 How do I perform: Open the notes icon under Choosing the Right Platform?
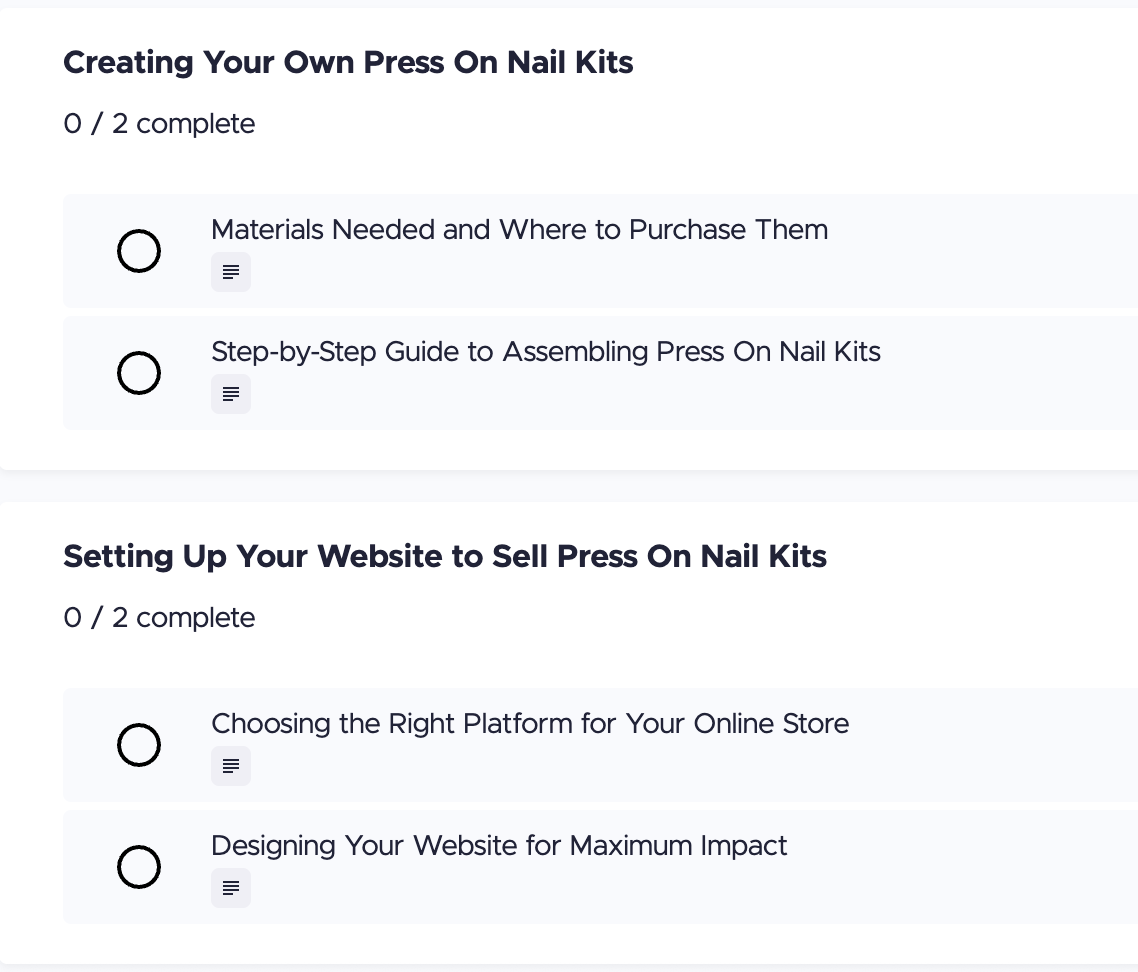(x=231, y=765)
